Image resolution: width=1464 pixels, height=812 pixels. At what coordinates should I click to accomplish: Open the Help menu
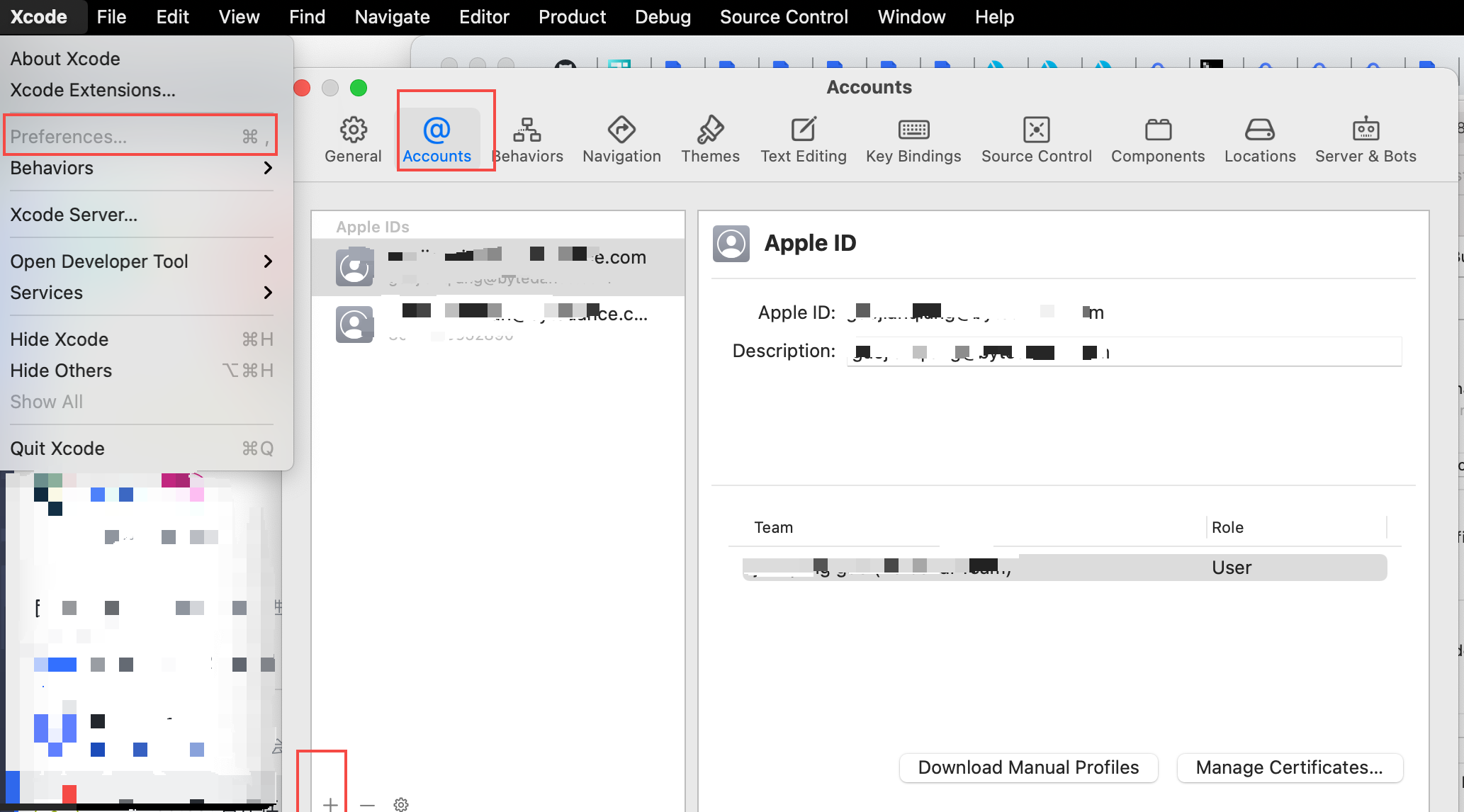click(994, 17)
